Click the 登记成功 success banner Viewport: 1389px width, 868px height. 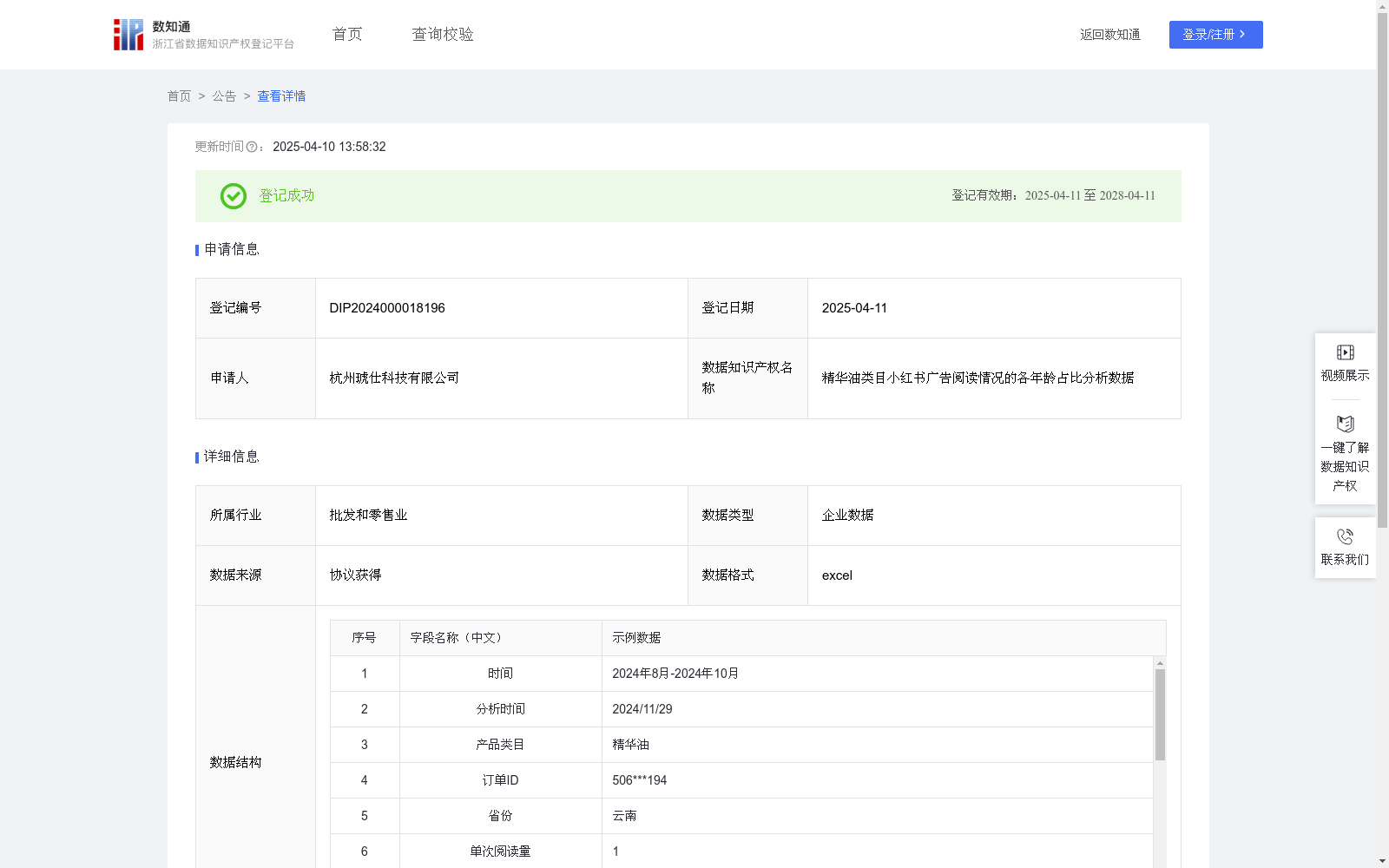pos(285,196)
